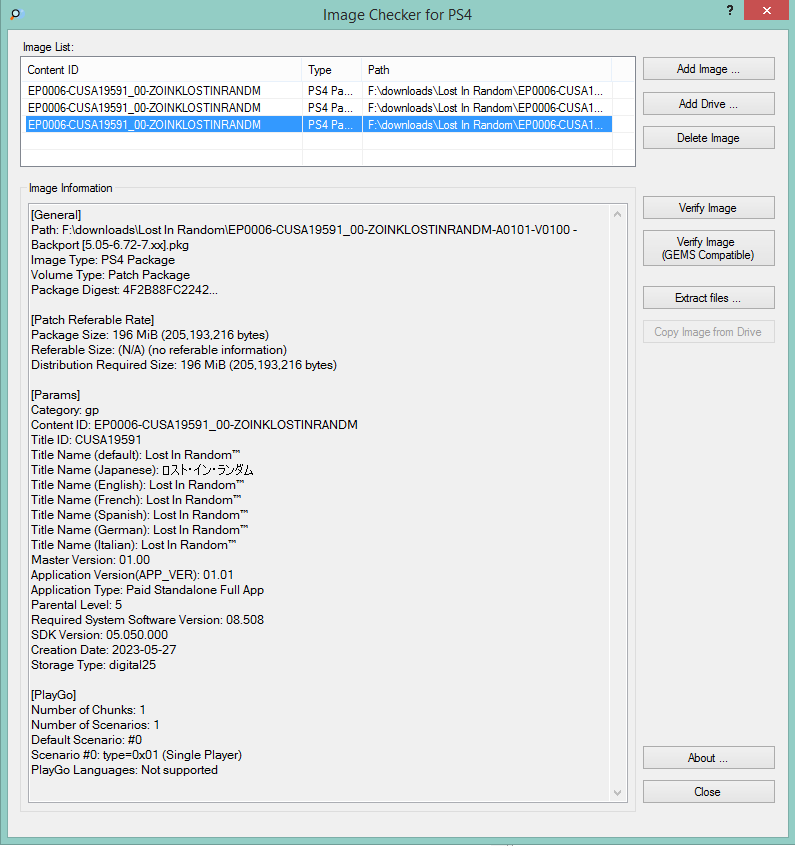Click the Title ID: CUSA19591 line

tap(86, 440)
